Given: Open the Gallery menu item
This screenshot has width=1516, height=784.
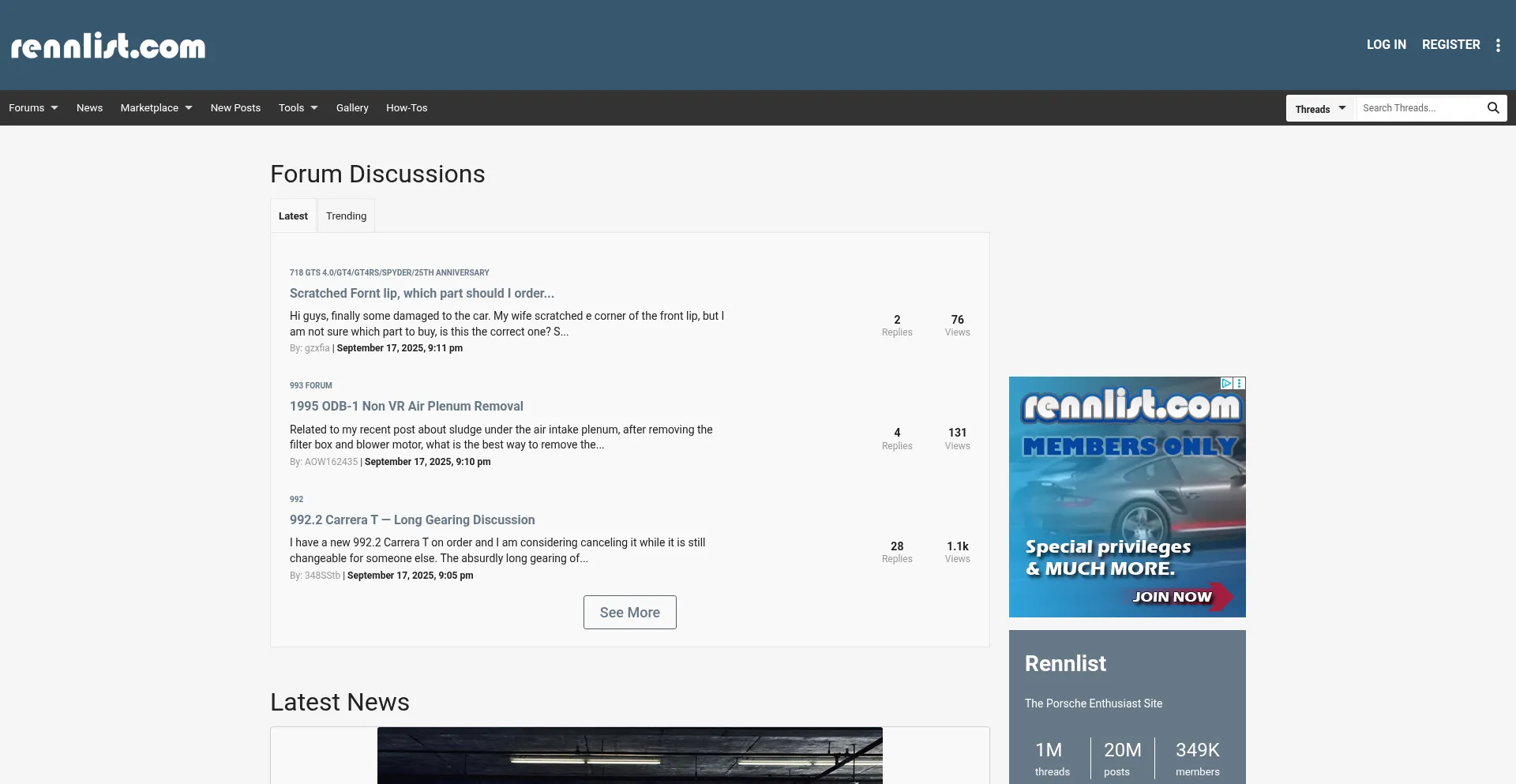Looking at the screenshot, I should coord(352,108).
